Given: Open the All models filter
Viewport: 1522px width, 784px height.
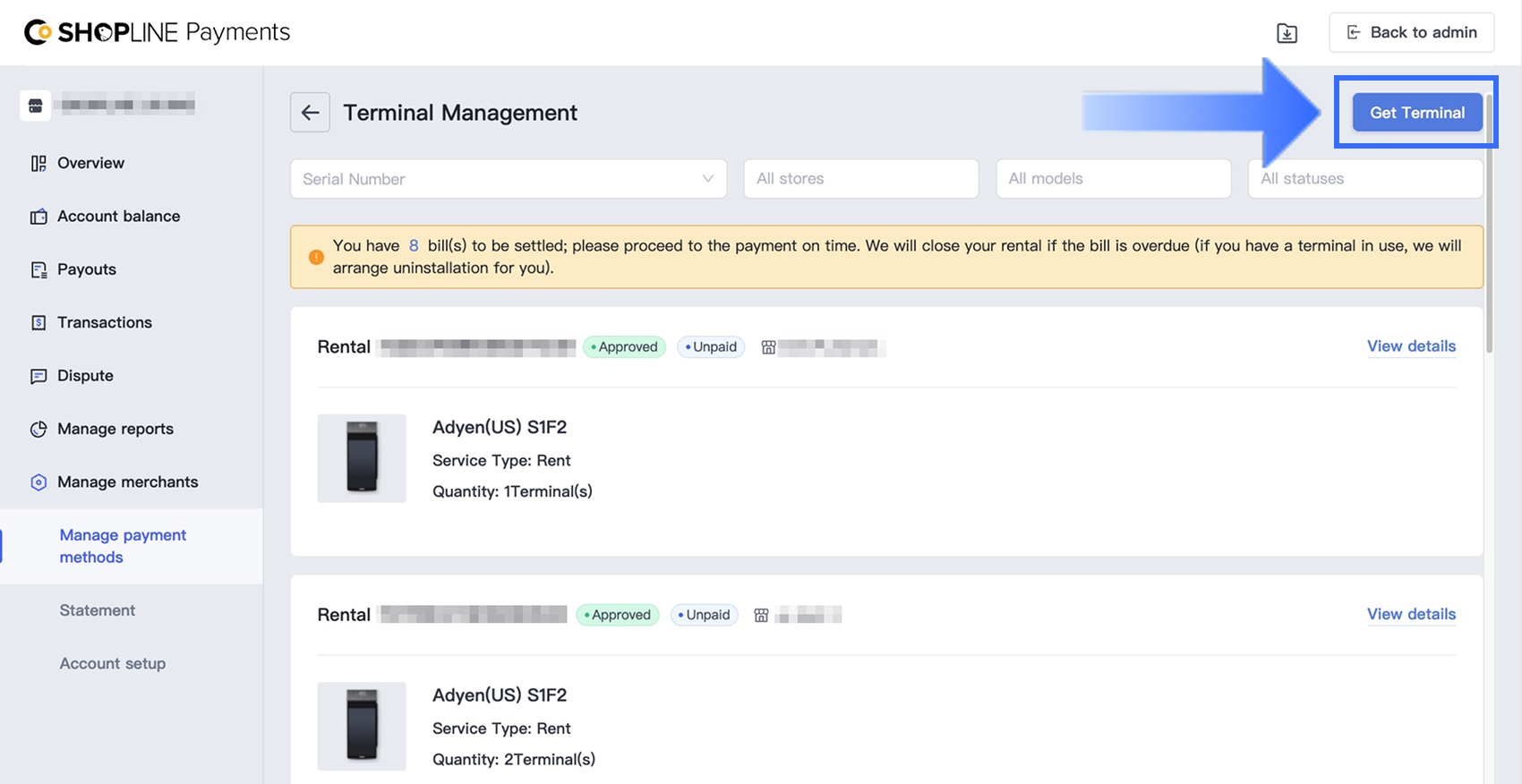Looking at the screenshot, I should tap(1113, 179).
